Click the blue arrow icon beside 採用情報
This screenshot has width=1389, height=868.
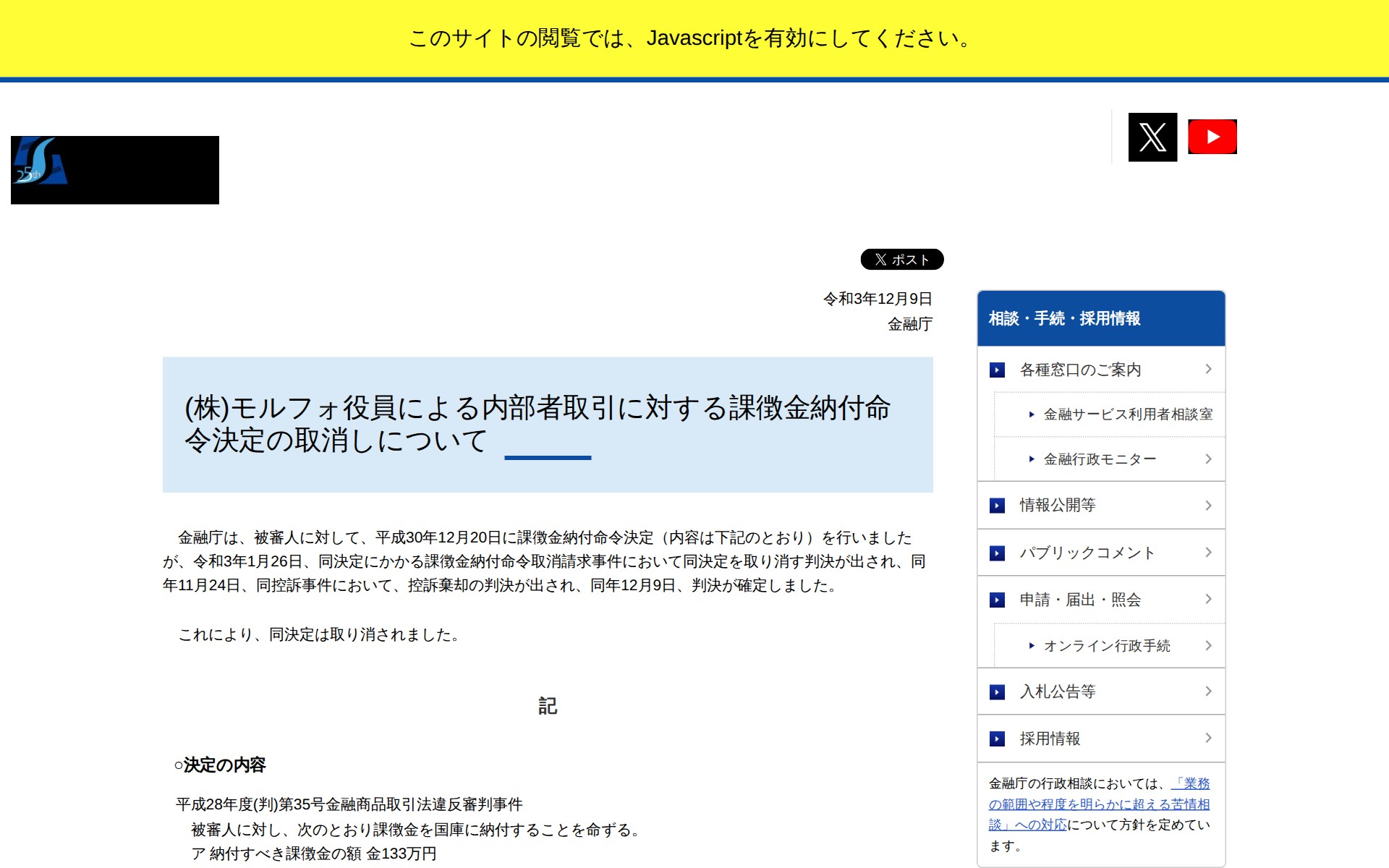tap(998, 739)
